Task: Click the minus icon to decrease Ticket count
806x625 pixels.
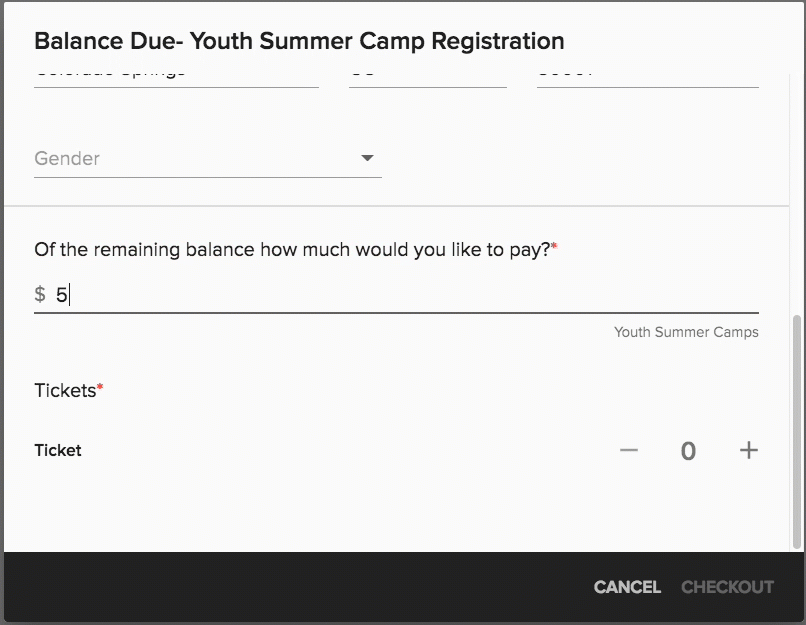Action: [629, 450]
